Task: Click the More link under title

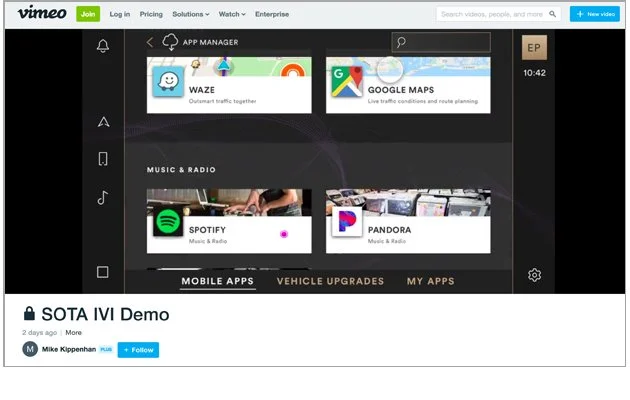Action: [x=74, y=333]
